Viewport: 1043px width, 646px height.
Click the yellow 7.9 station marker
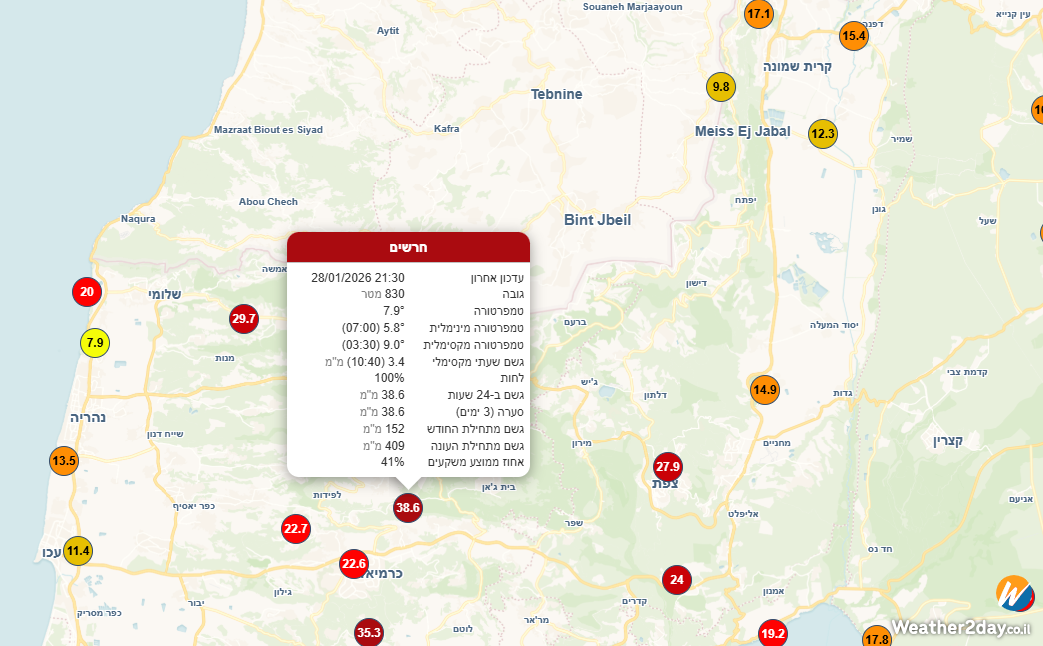pyautogui.click(x=95, y=343)
